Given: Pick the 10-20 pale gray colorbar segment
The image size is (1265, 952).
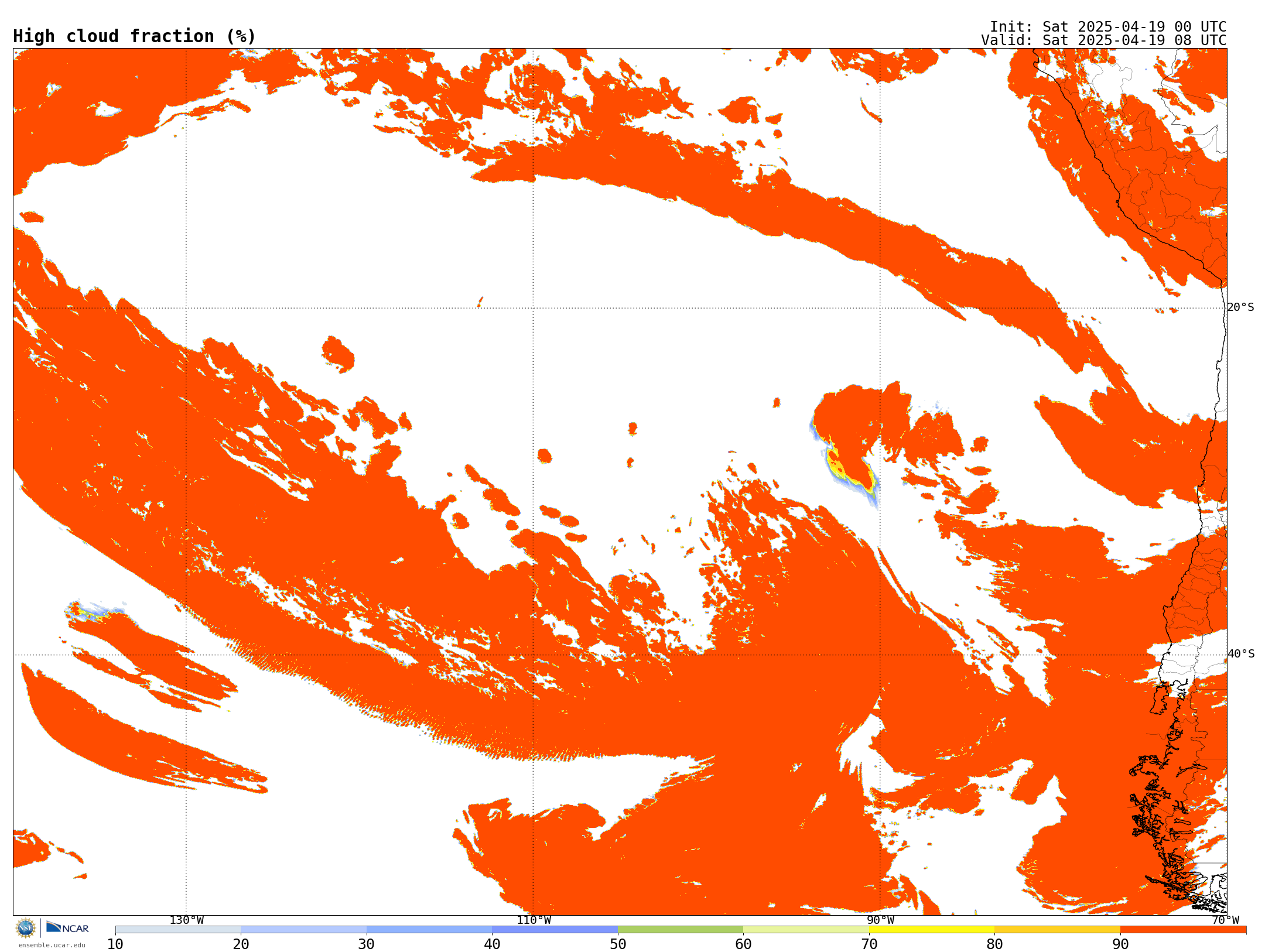Looking at the screenshot, I should [178, 930].
